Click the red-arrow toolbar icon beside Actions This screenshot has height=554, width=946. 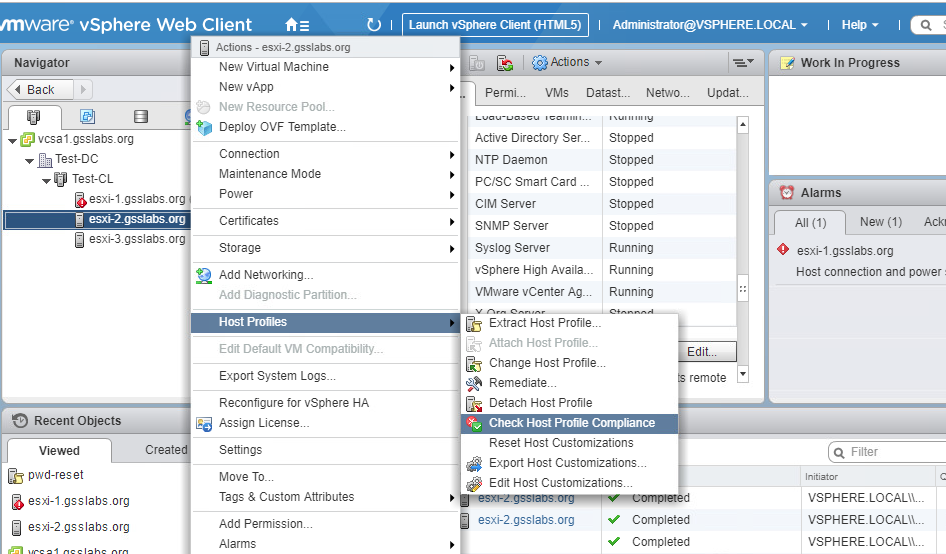[x=505, y=63]
